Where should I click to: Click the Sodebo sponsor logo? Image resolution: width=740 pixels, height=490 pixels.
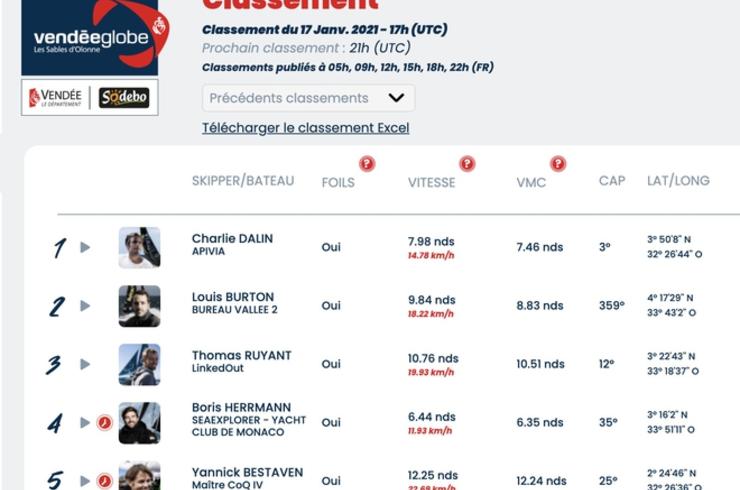coord(124,98)
